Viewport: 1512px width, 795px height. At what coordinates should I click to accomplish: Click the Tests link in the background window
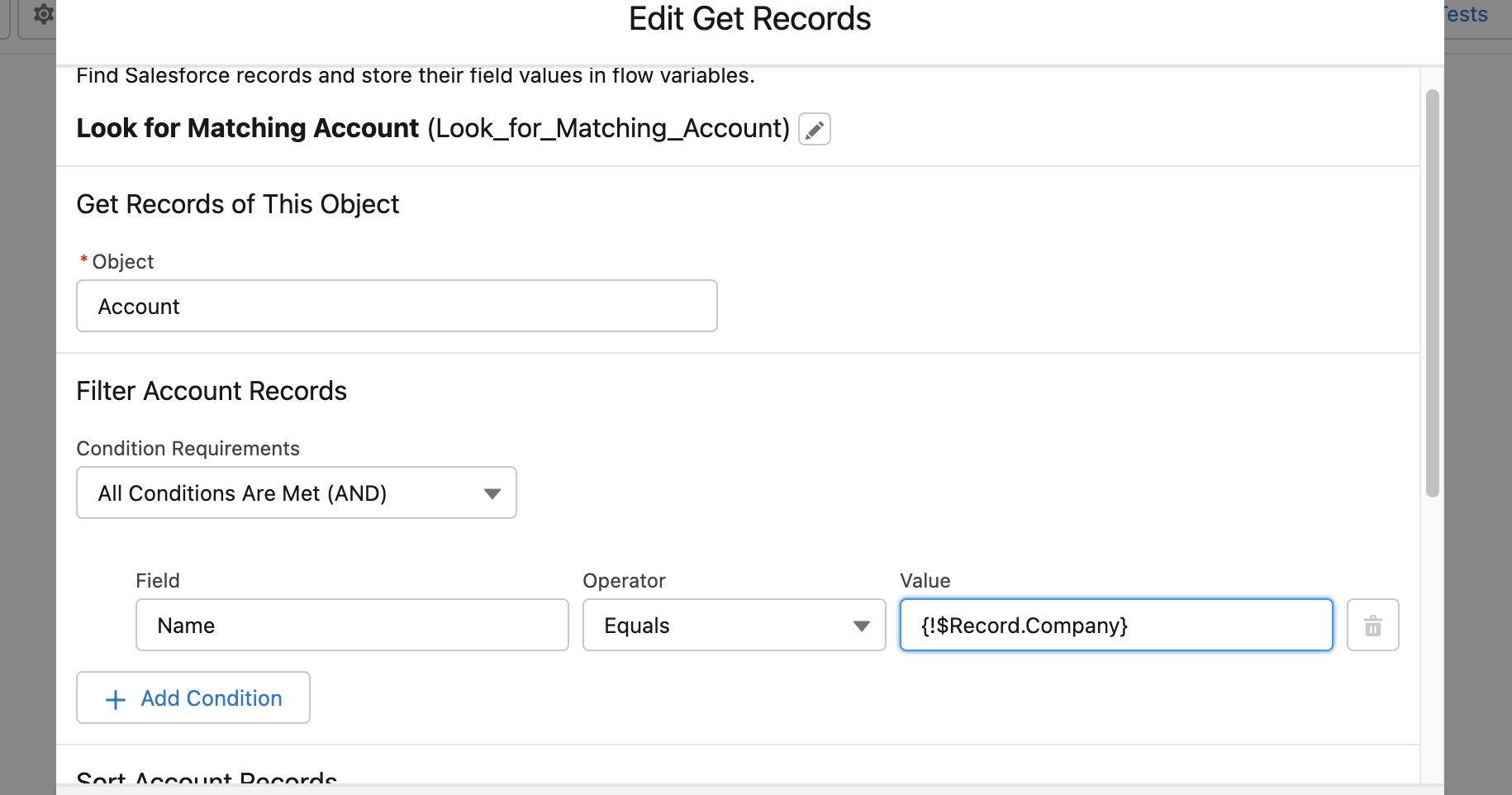click(x=1466, y=14)
